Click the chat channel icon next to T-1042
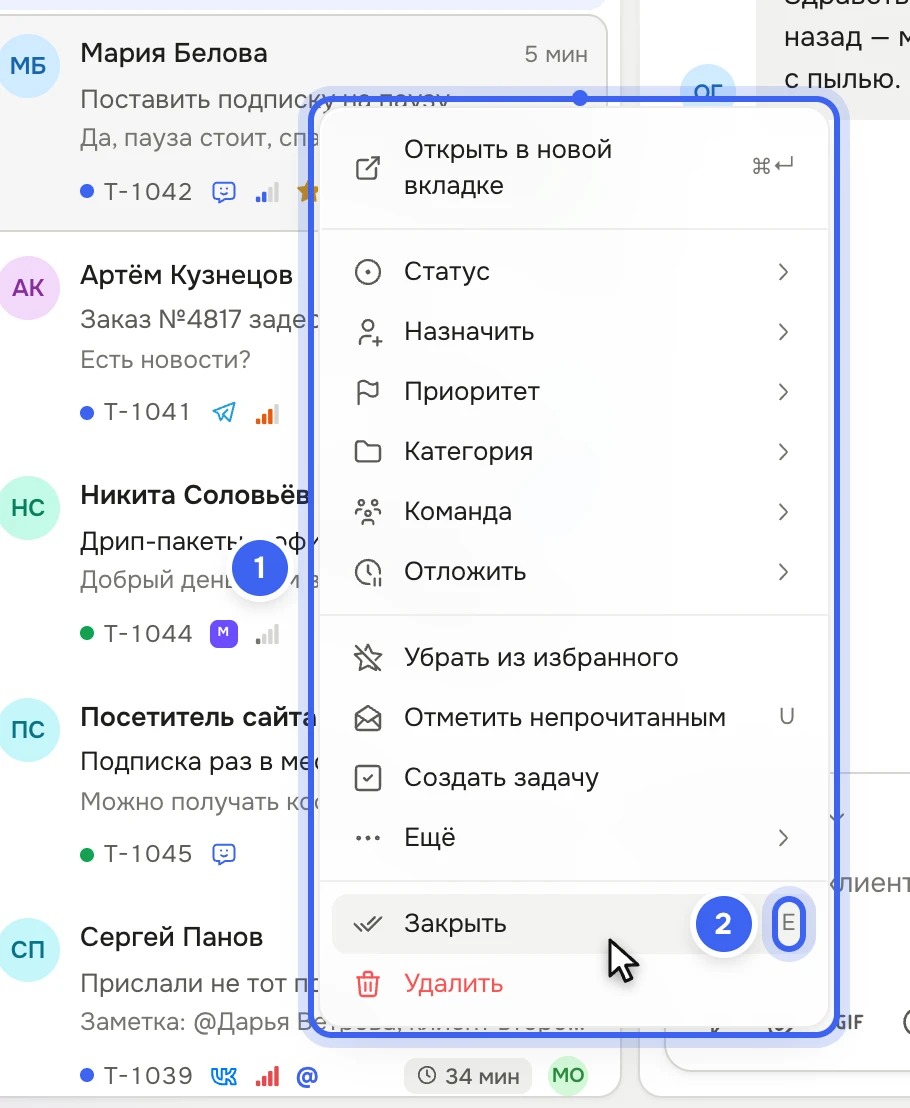 224,191
